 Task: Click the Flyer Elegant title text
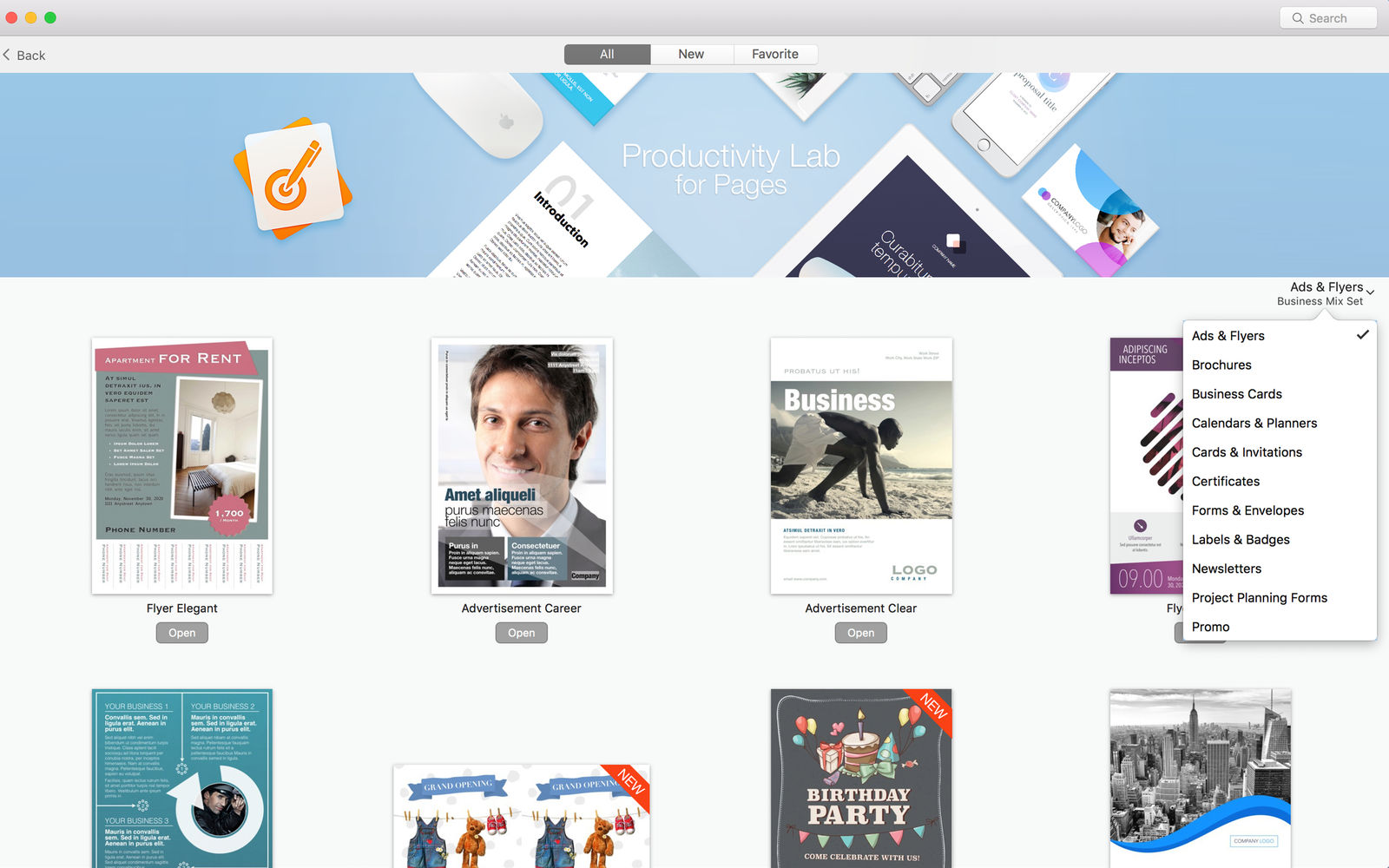pos(182,608)
